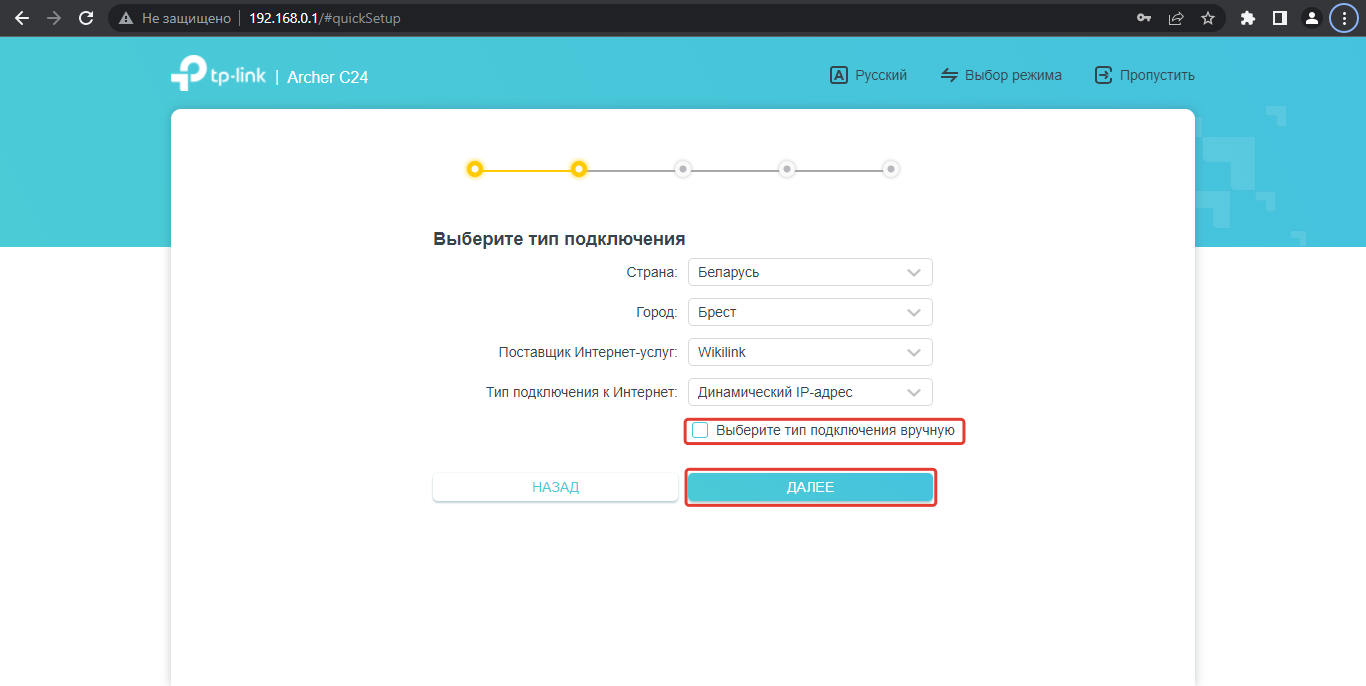Image resolution: width=1366 pixels, height=686 pixels.
Task: Open the Русский language selector
Action: [x=868, y=75]
